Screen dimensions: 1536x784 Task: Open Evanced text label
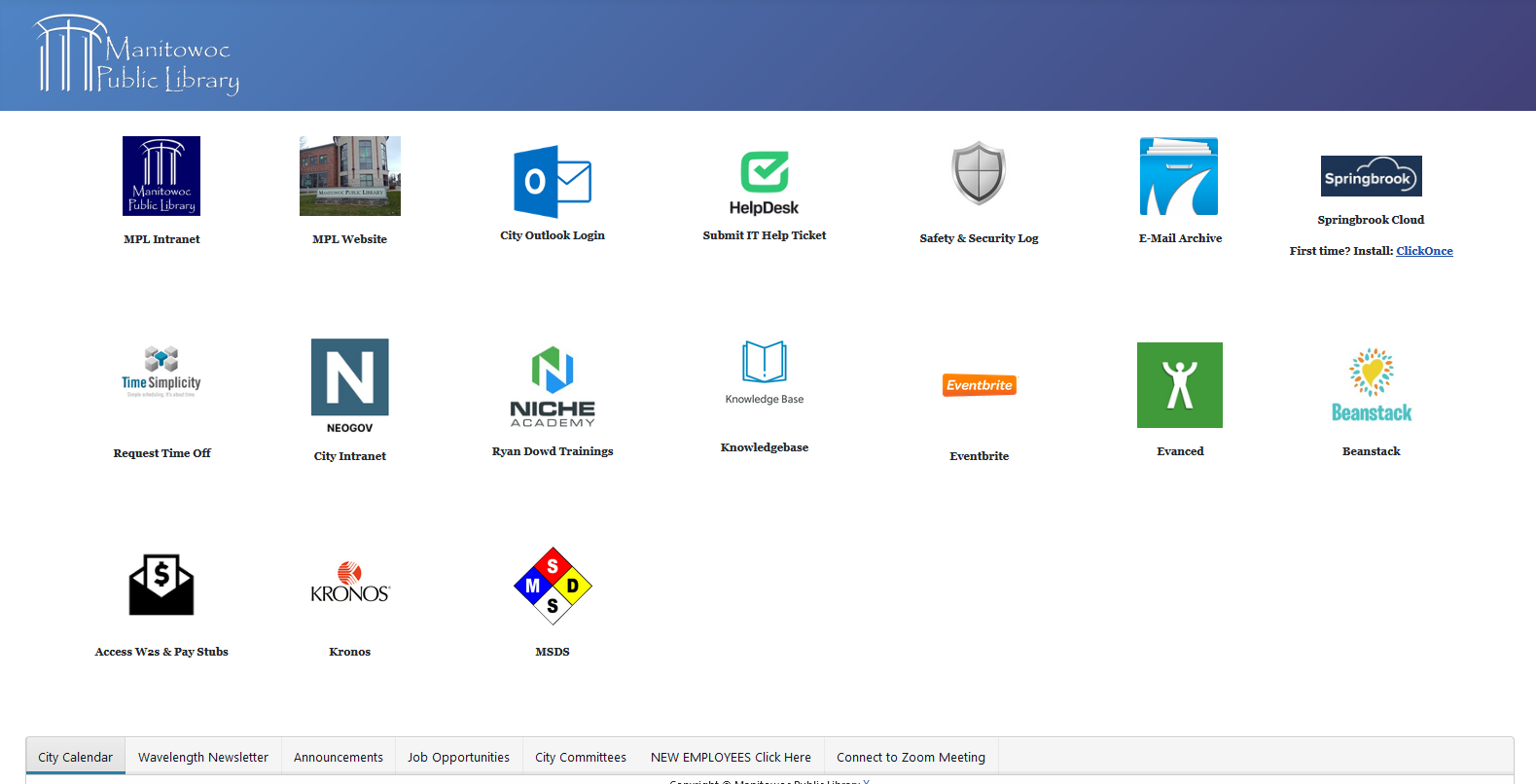(x=1180, y=451)
